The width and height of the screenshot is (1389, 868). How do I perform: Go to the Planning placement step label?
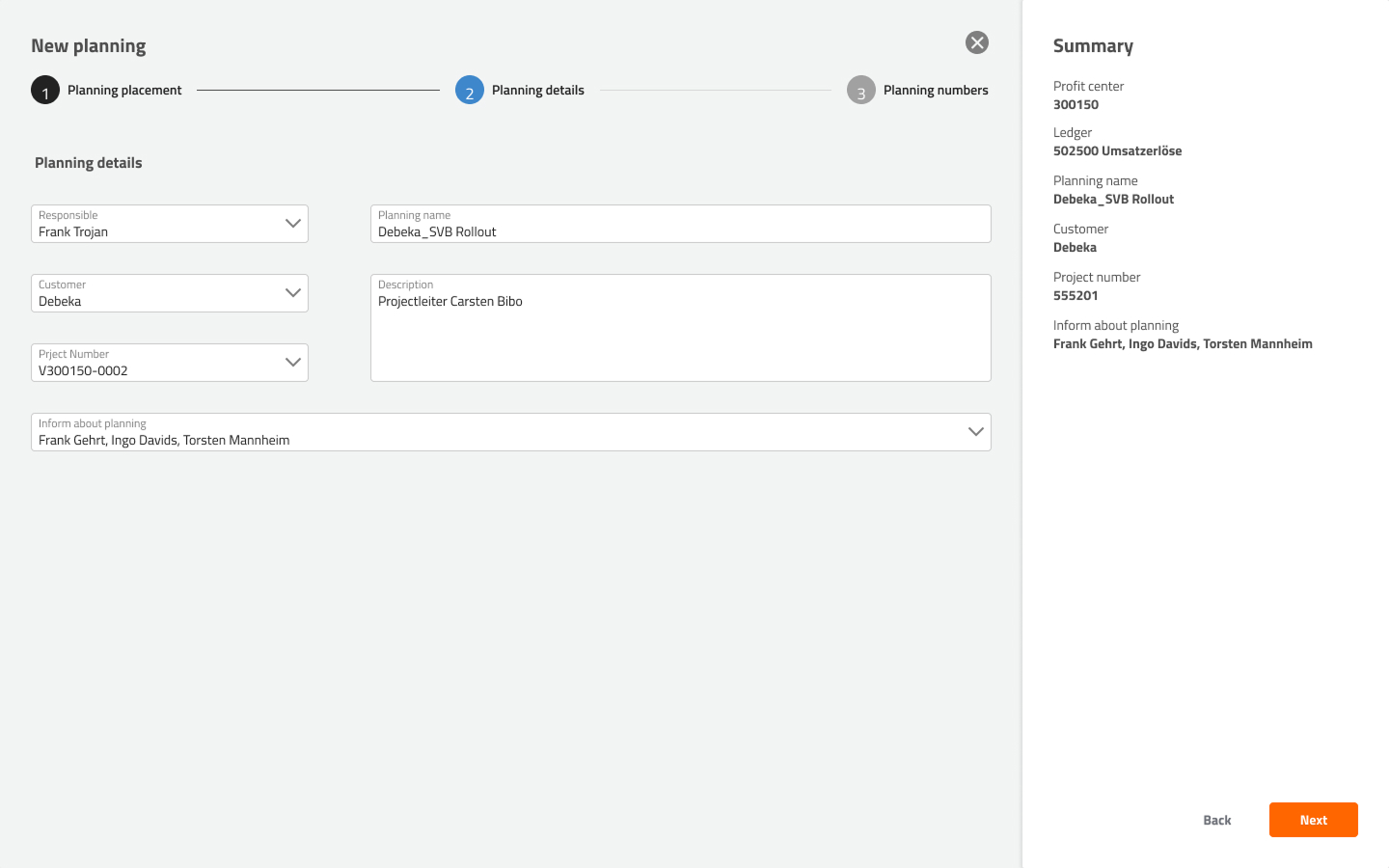[124, 91]
